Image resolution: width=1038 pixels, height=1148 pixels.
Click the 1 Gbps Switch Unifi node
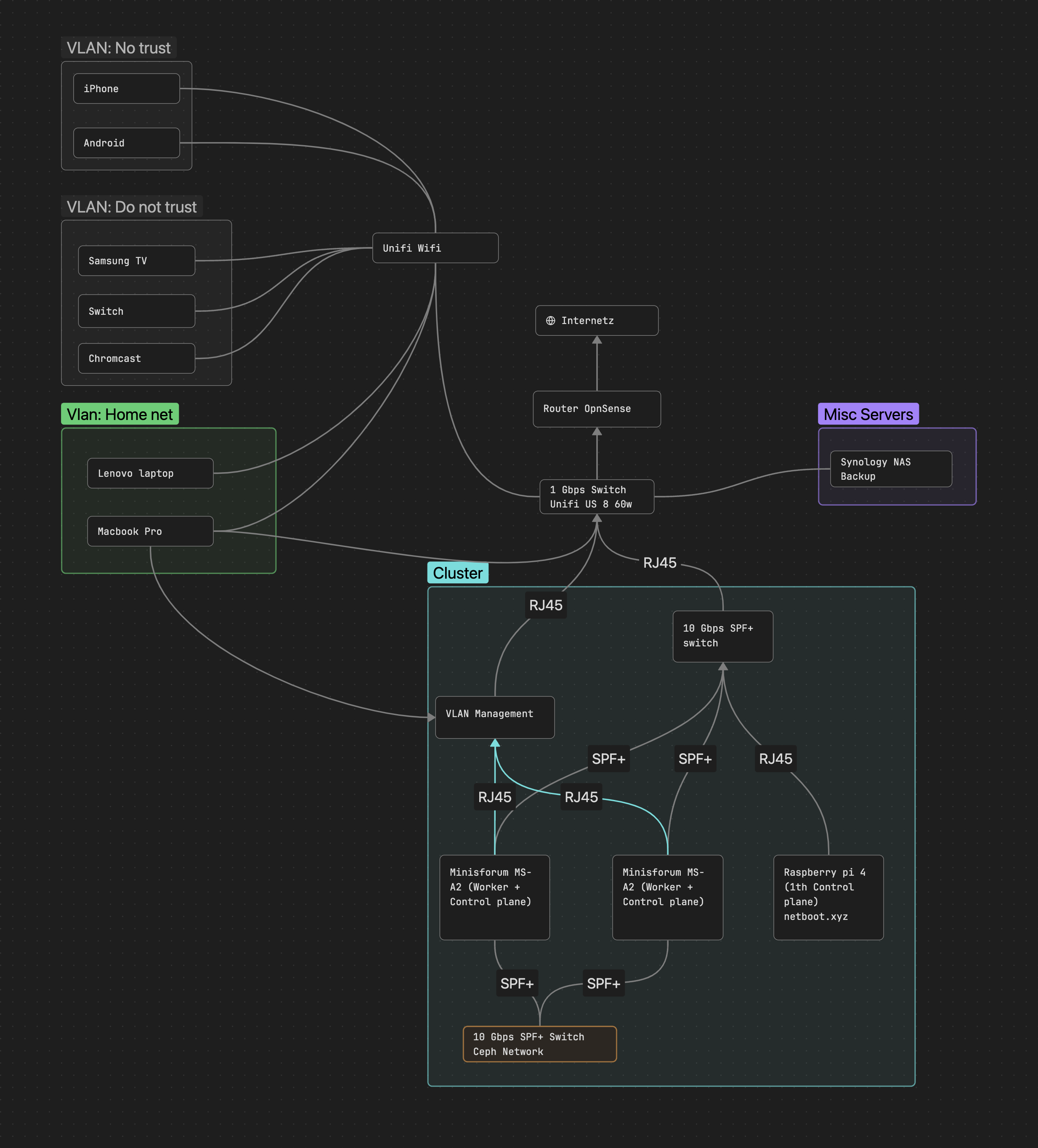tap(596, 497)
